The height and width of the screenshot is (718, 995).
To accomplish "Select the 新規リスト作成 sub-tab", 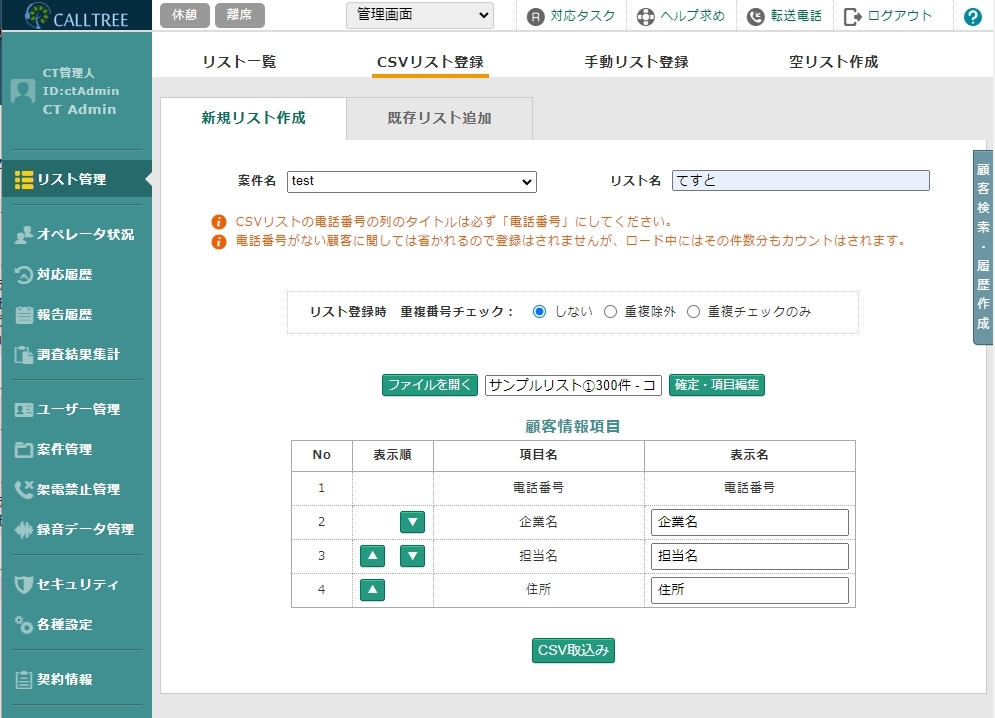I will [253, 118].
